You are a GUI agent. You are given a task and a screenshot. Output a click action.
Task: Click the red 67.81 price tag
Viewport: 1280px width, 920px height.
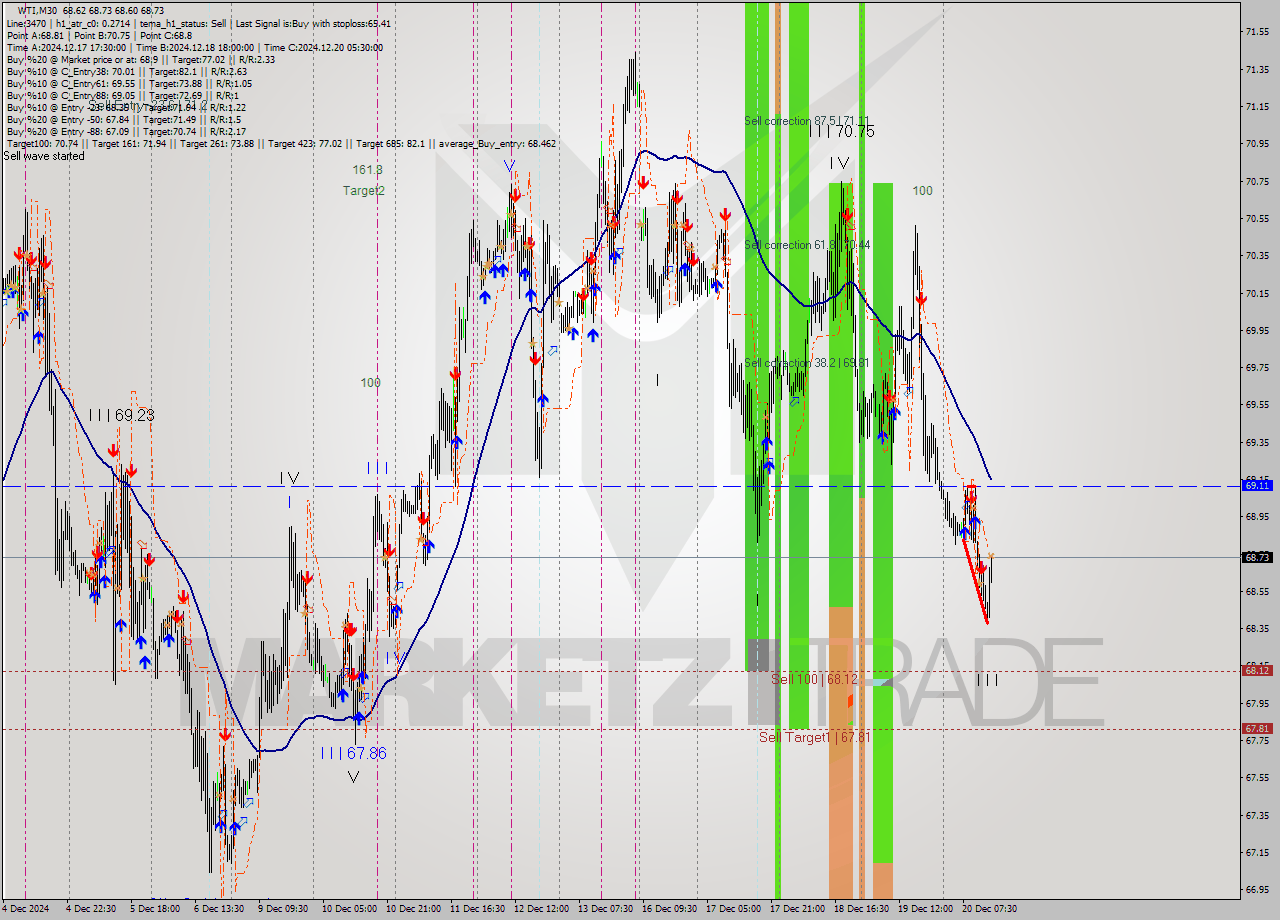1257,728
